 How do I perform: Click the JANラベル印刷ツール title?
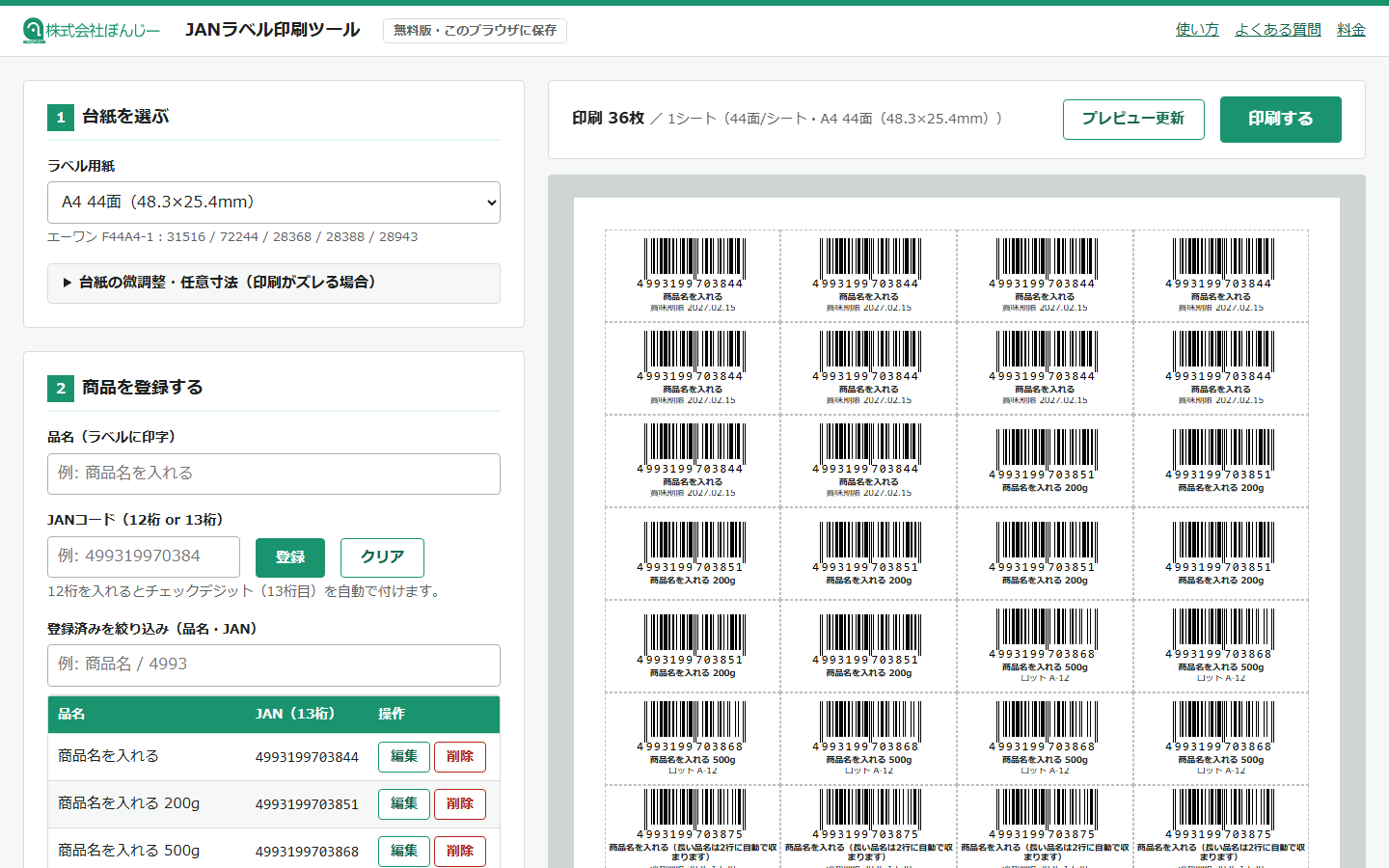coord(272,30)
